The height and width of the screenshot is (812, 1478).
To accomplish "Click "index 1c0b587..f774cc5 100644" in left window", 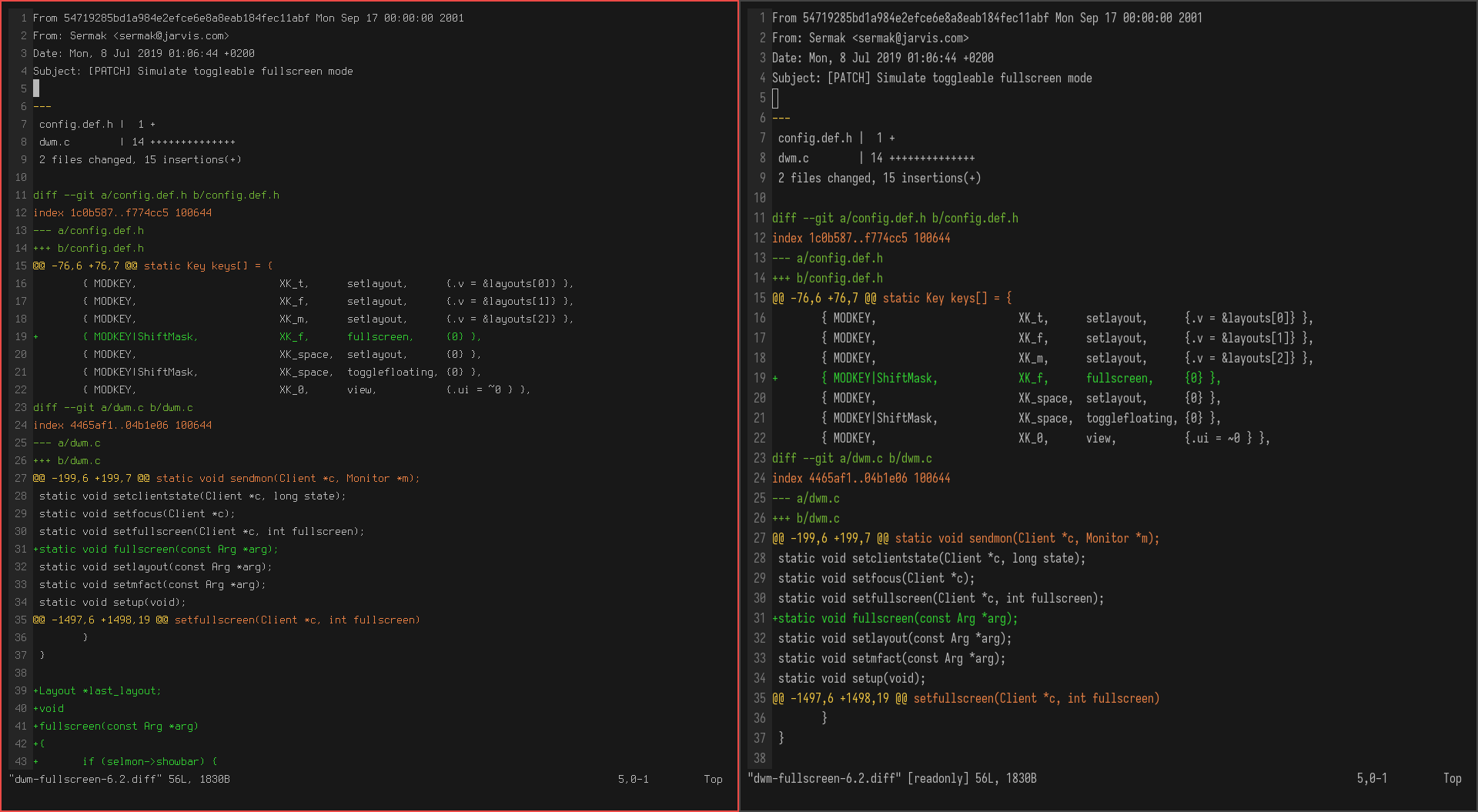I will pos(122,212).
